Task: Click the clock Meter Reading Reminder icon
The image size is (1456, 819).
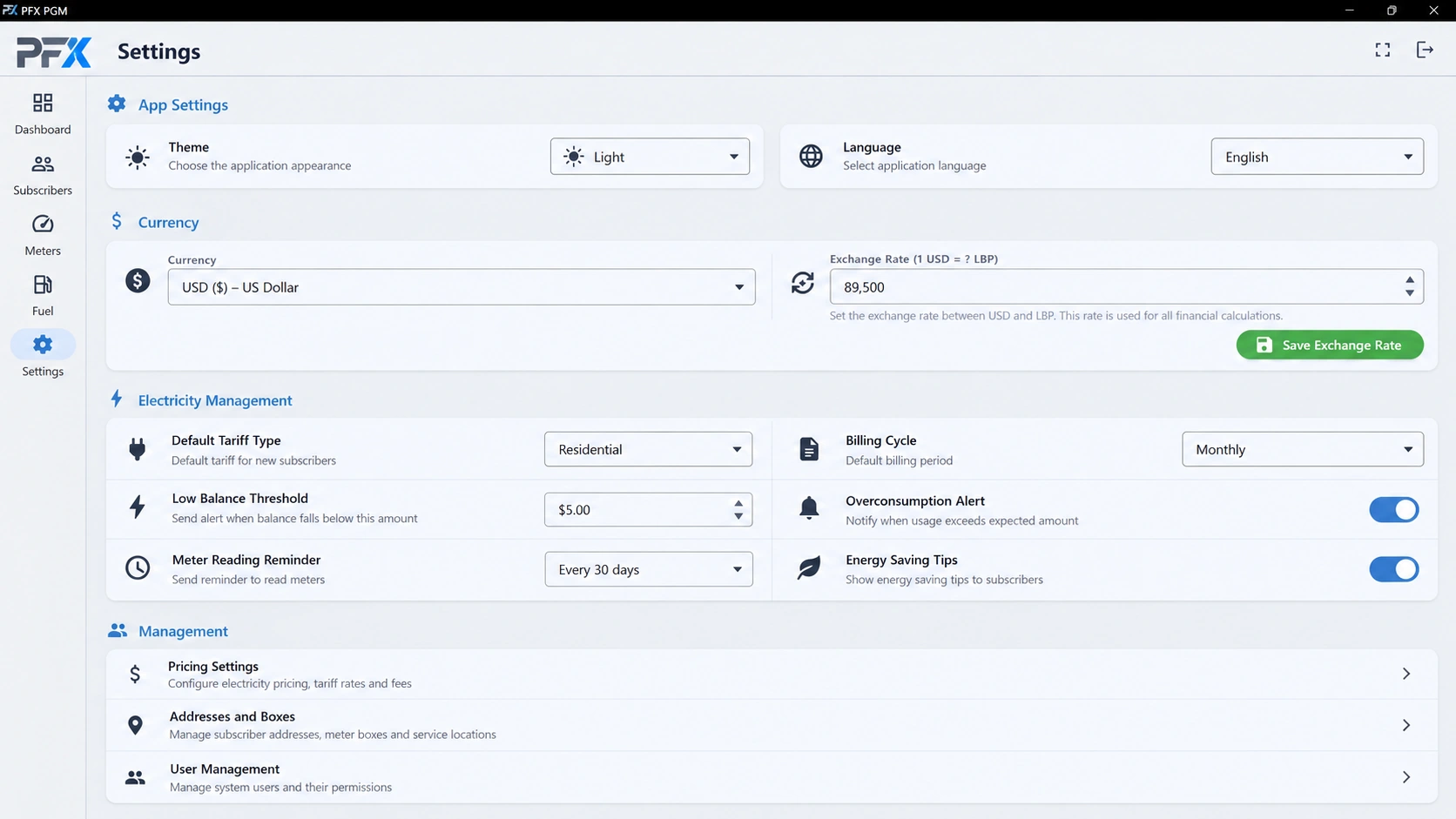Action: [138, 567]
